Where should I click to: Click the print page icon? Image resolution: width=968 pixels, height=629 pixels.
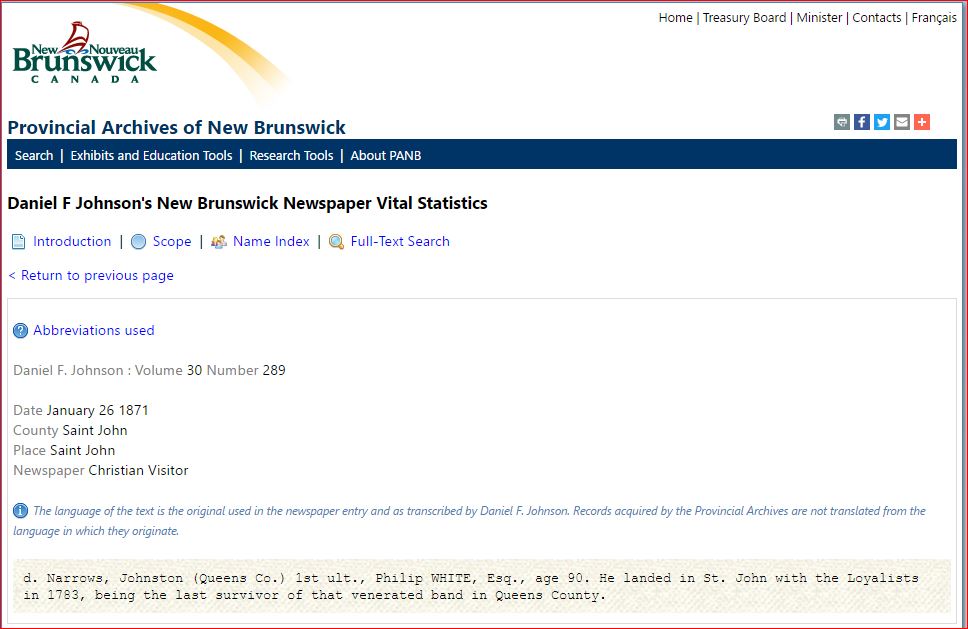(x=842, y=122)
